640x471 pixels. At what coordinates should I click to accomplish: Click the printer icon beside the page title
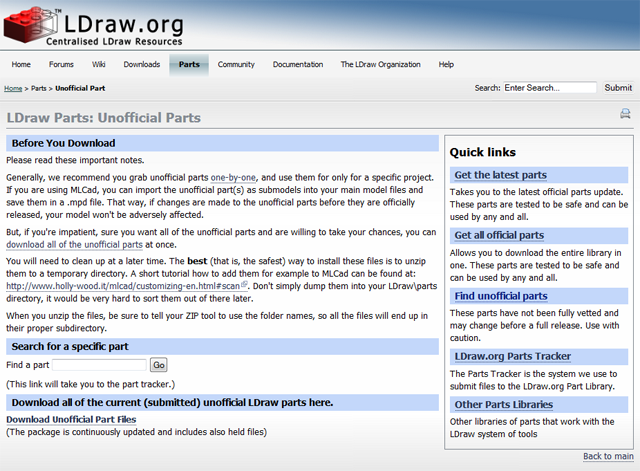pos(625,113)
